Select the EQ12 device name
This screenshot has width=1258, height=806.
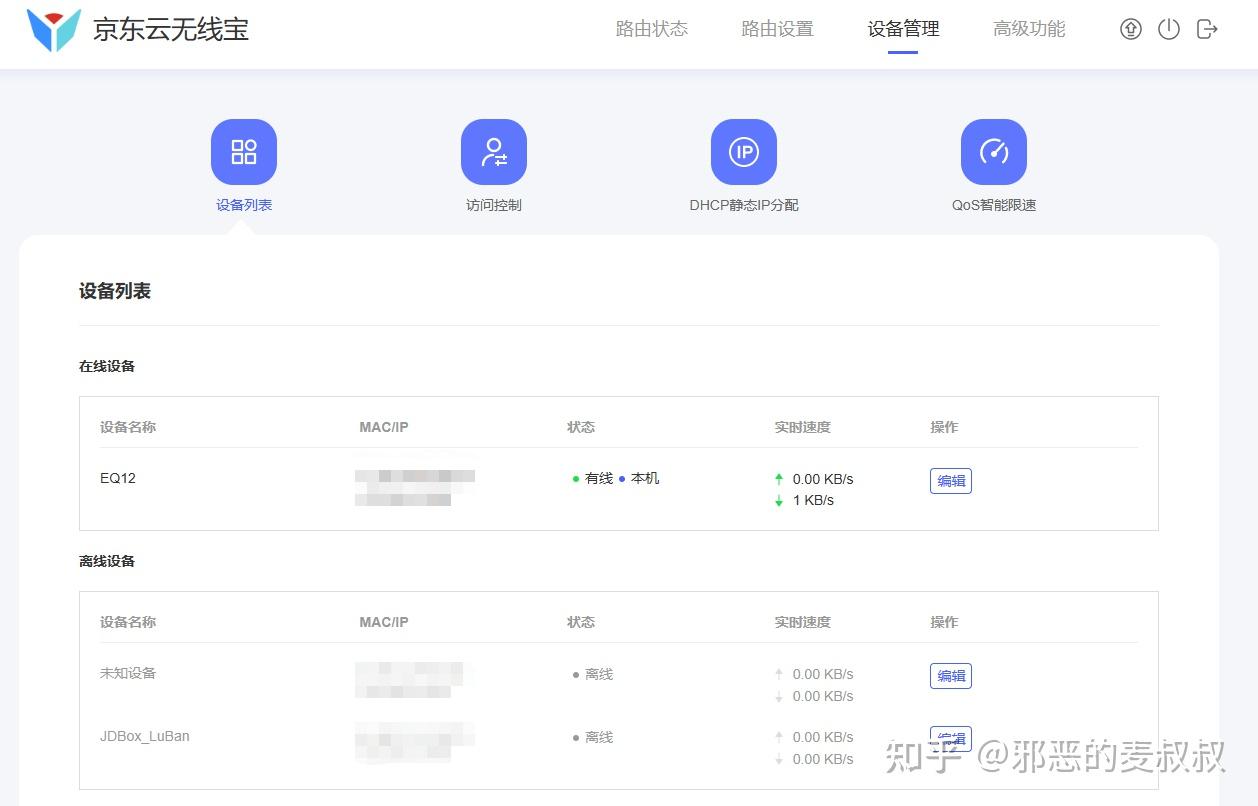(118, 478)
